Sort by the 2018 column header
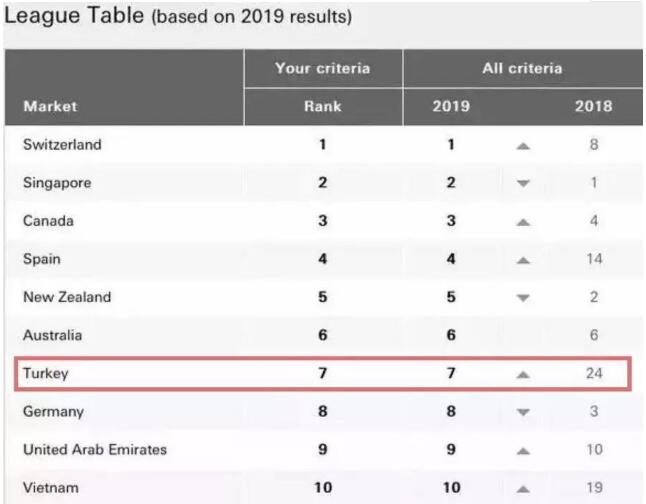This screenshot has height=504, width=646. [594, 106]
